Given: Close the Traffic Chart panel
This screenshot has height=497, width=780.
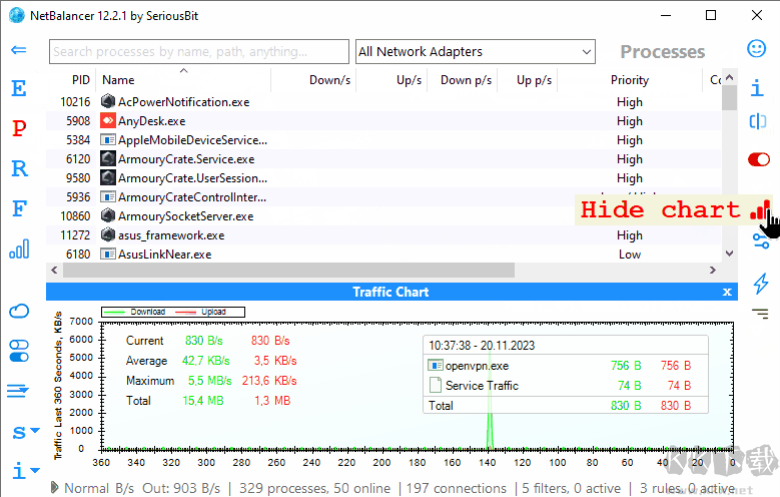Looking at the screenshot, I should click(727, 292).
